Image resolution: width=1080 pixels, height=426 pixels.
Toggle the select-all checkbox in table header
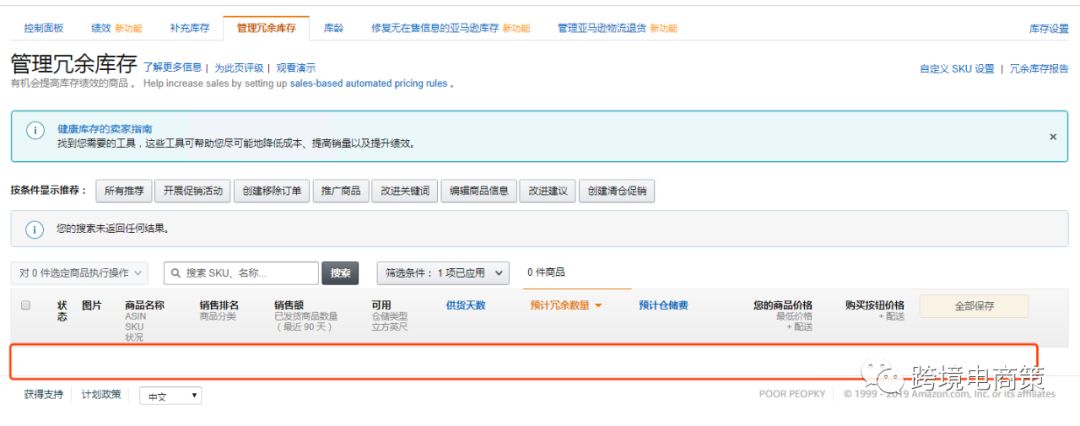click(x=26, y=305)
